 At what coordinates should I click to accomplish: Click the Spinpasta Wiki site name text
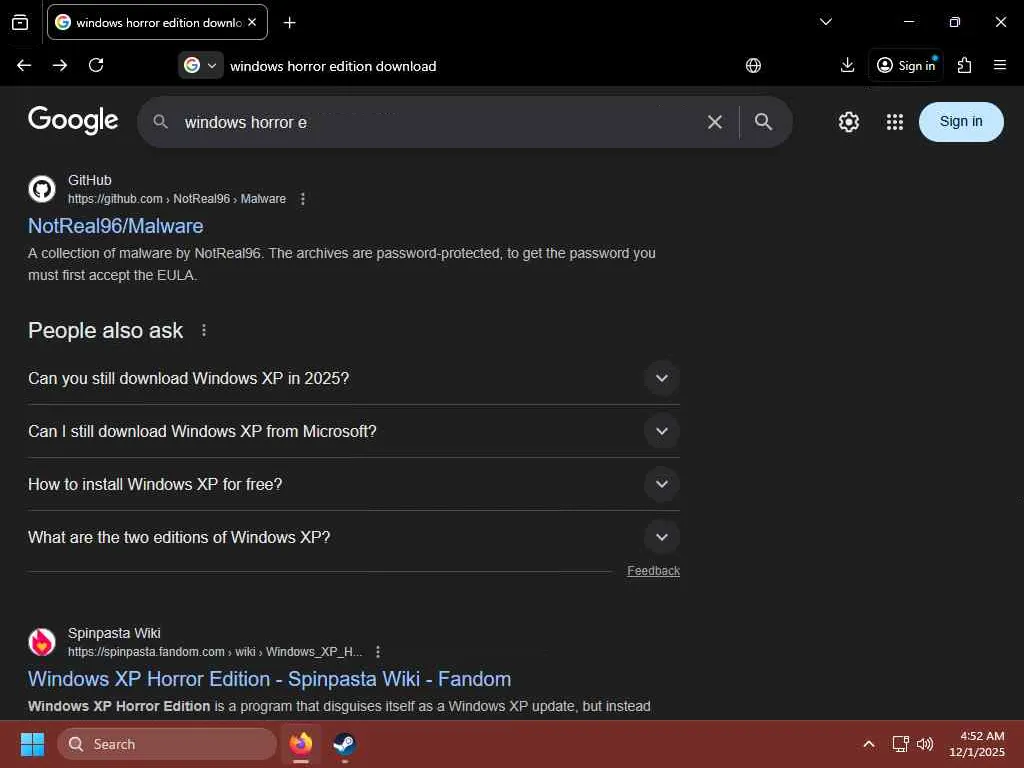pos(114,633)
